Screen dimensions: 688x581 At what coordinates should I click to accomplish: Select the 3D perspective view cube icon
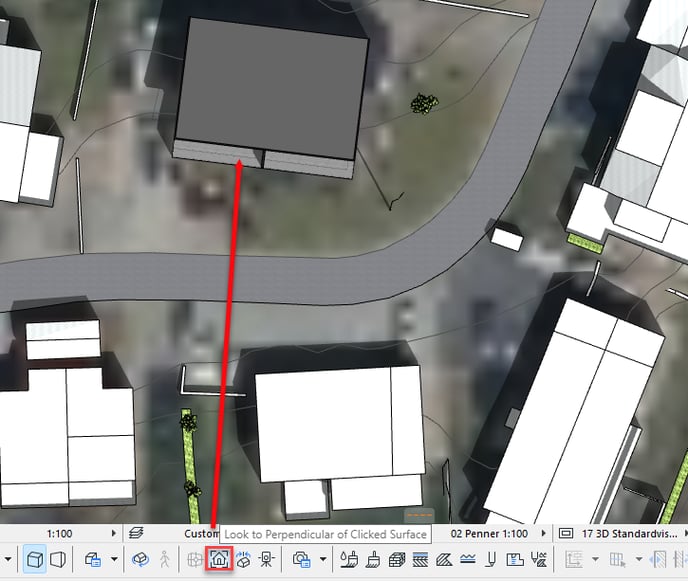[x=35, y=559]
